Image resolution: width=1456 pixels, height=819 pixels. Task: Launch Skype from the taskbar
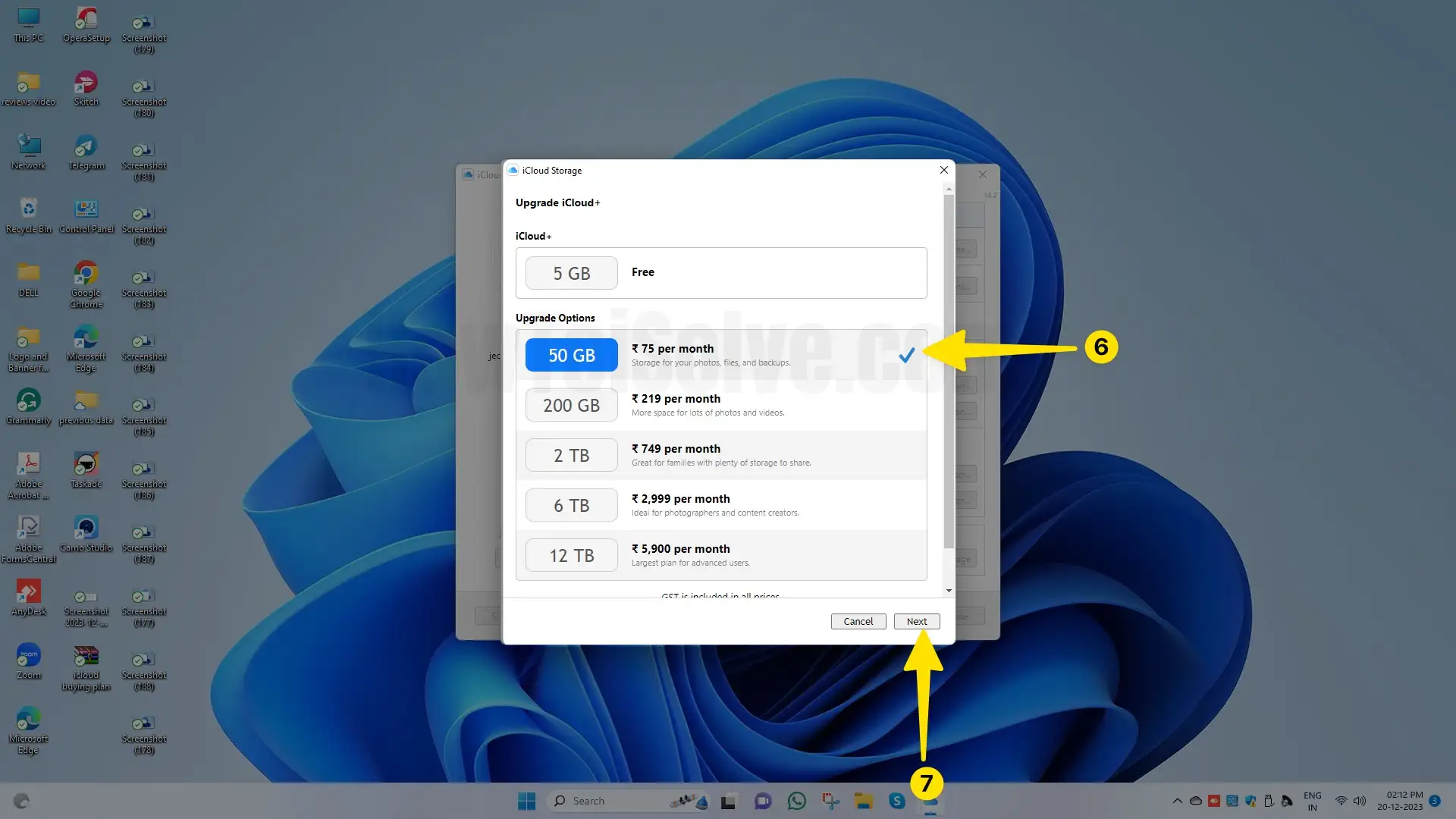tap(897, 800)
